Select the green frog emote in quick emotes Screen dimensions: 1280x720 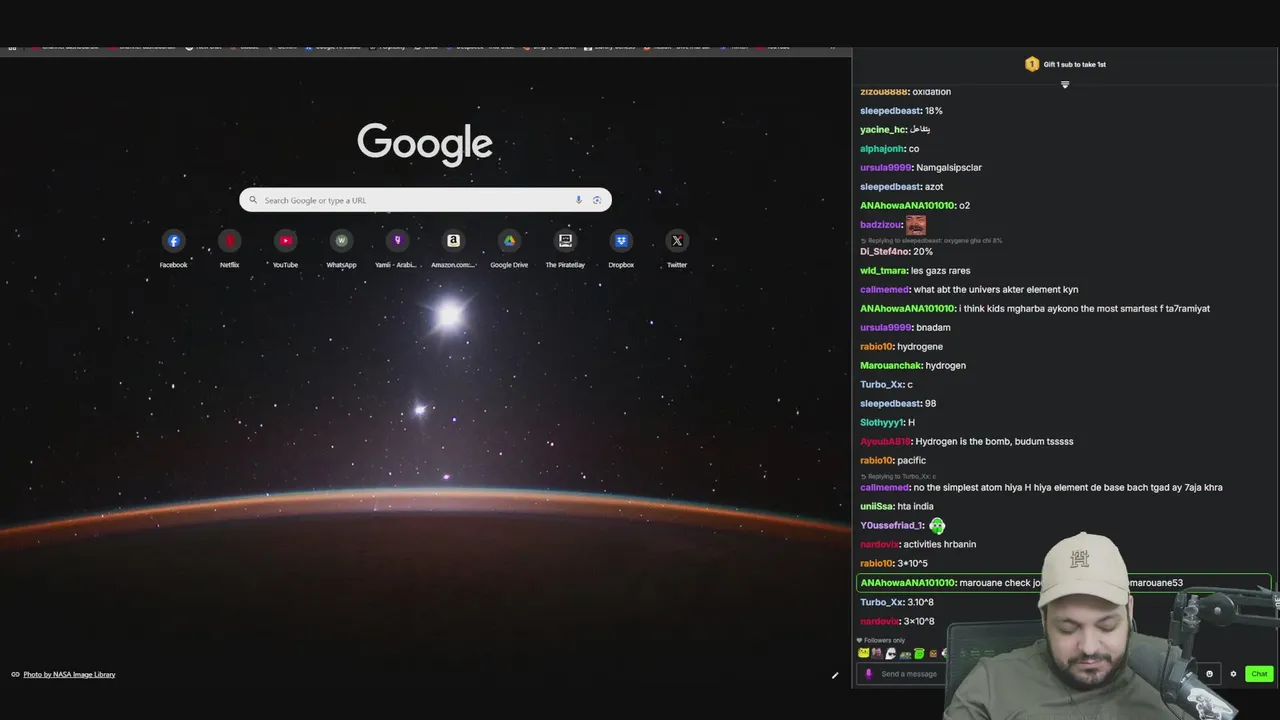tap(919, 653)
